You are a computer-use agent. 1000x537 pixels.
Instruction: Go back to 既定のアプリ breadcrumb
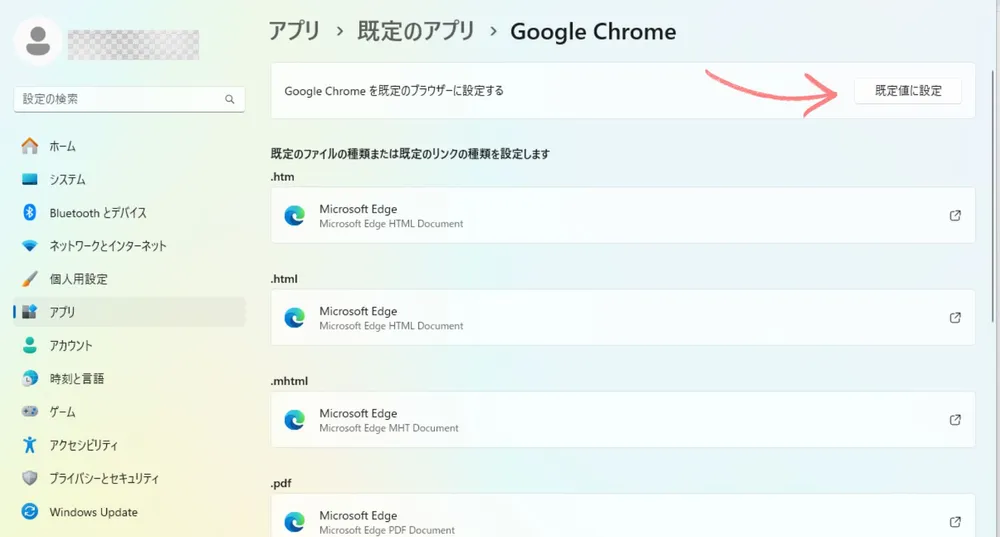point(416,31)
